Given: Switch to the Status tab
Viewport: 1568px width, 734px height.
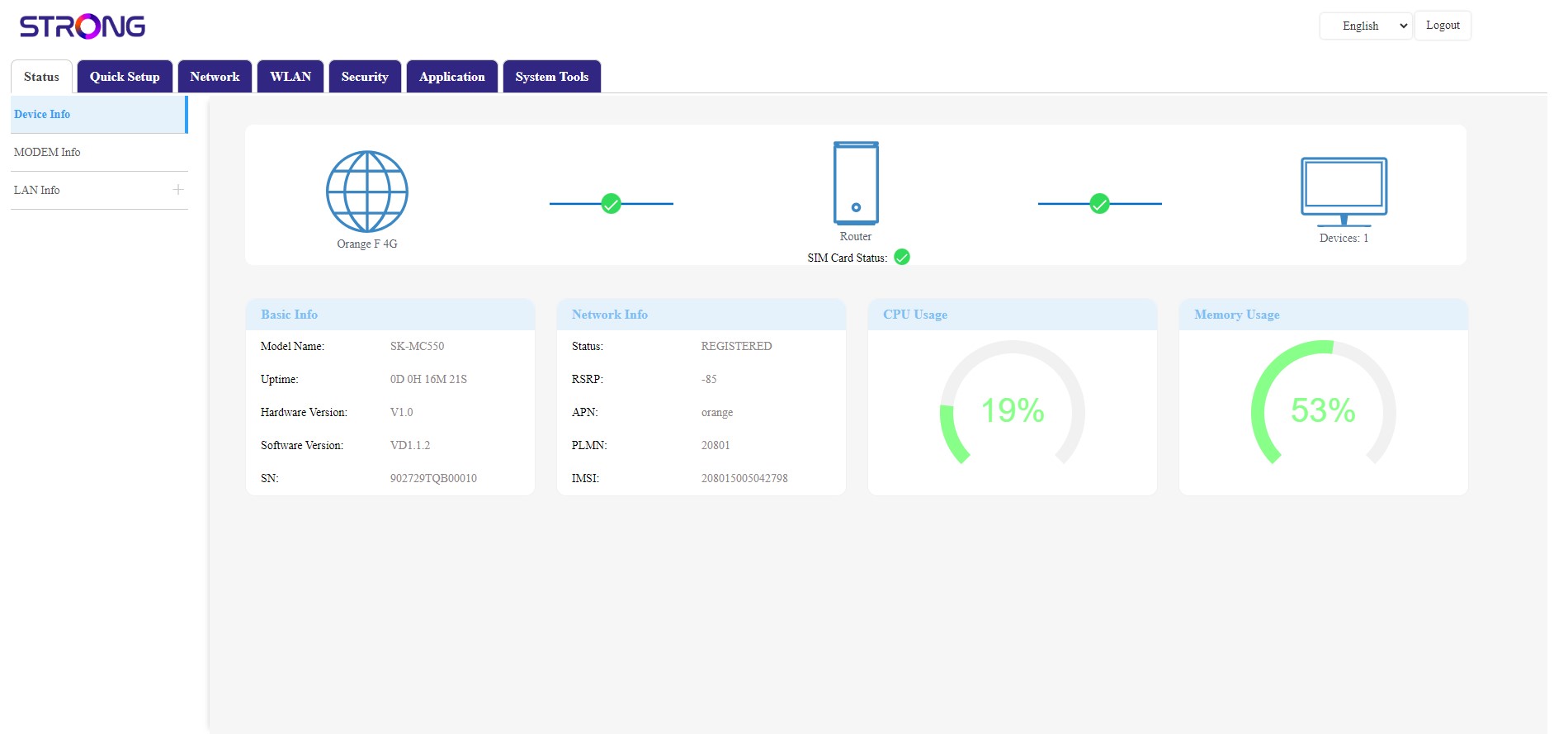Looking at the screenshot, I should tap(41, 77).
